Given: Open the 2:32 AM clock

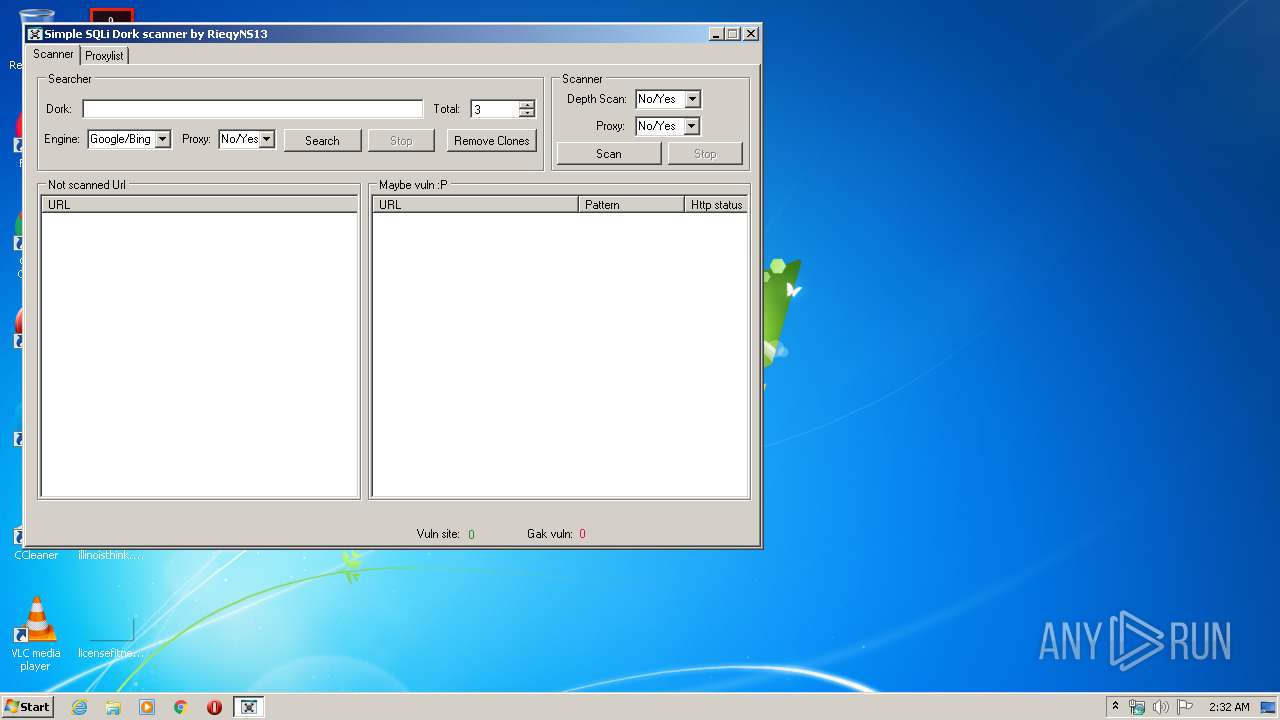Looking at the screenshot, I should coord(1229,707).
